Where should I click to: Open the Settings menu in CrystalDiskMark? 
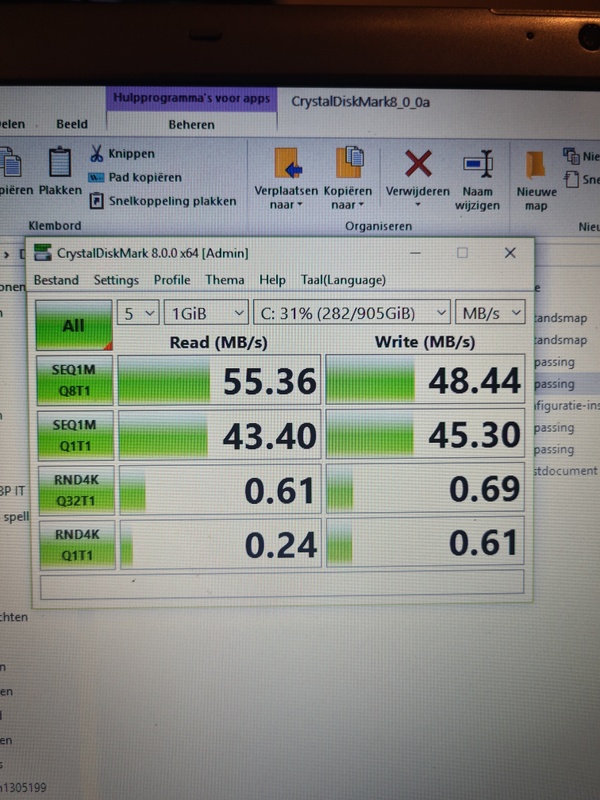[x=116, y=280]
